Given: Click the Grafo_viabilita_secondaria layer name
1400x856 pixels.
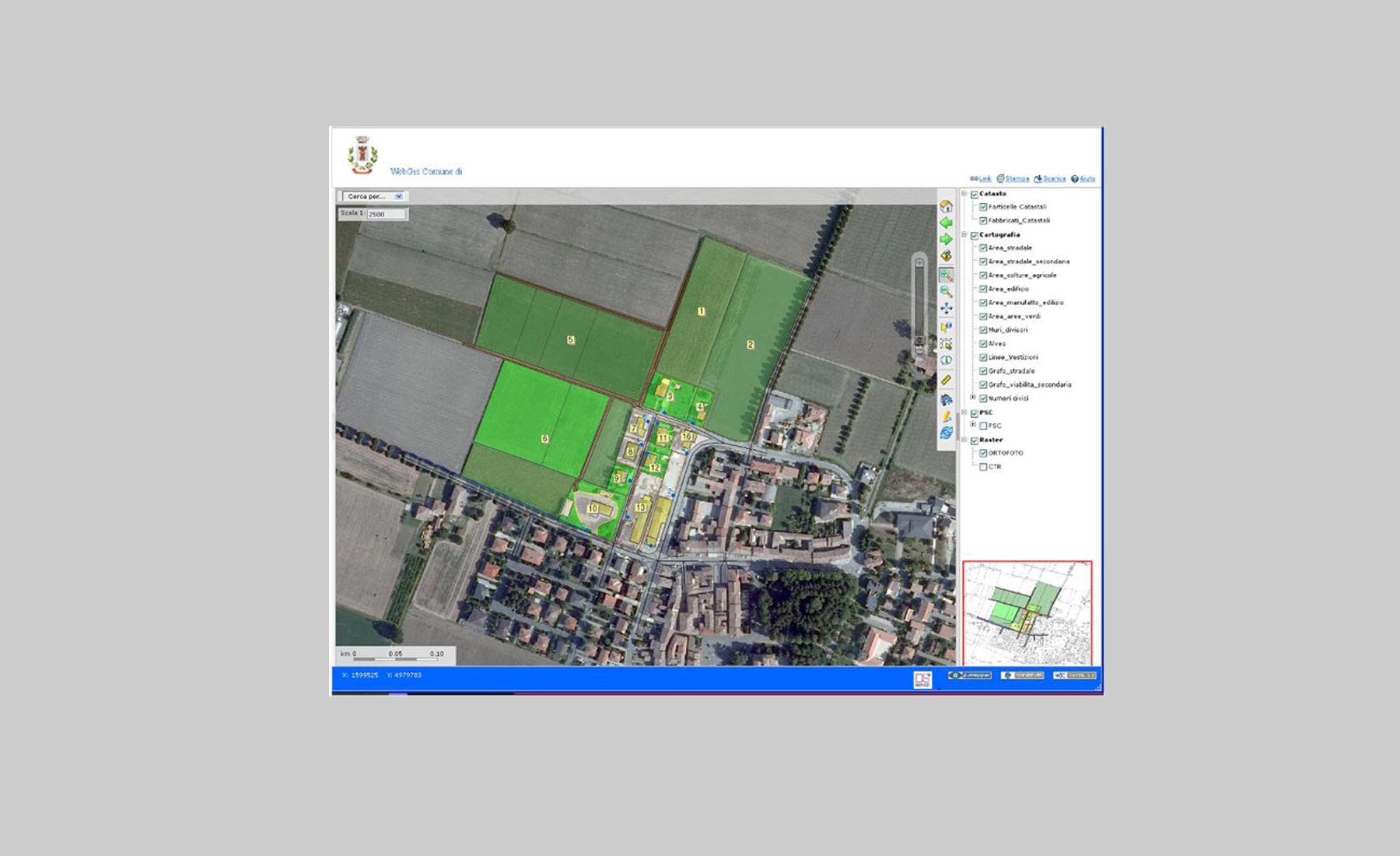Looking at the screenshot, I should click(x=1030, y=384).
